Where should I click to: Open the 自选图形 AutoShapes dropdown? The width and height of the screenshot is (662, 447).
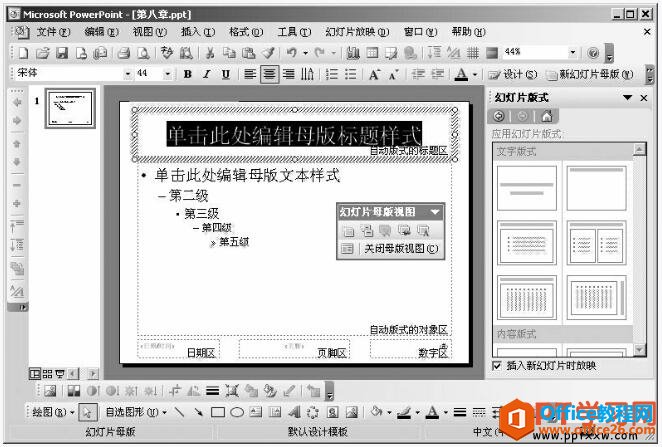coord(136,412)
